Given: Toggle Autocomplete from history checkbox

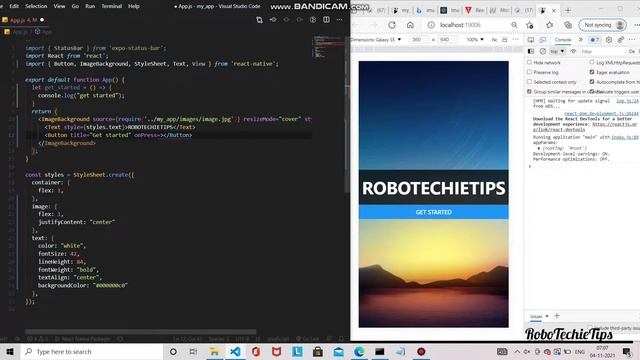Looking at the screenshot, I should coord(592,82).
